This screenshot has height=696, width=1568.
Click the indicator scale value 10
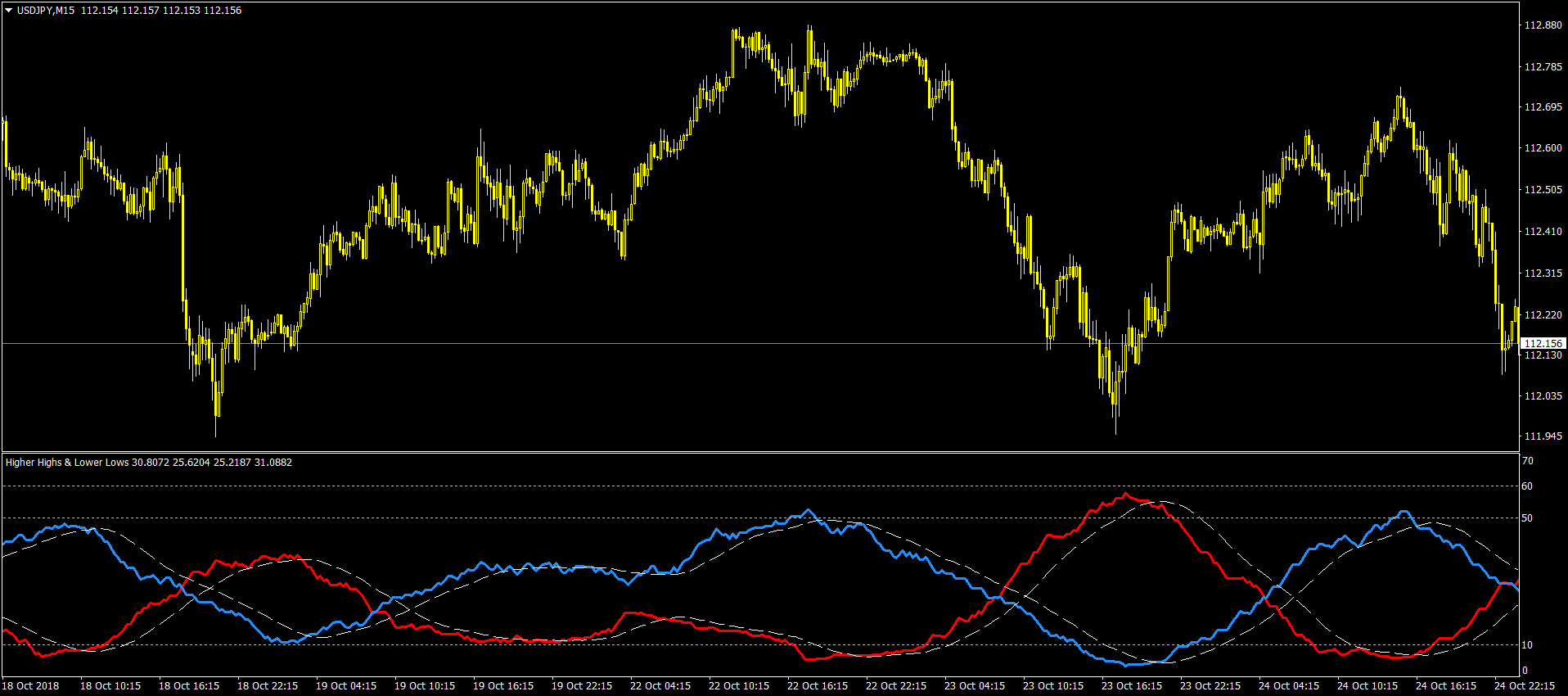click(x=1527, y=645)
